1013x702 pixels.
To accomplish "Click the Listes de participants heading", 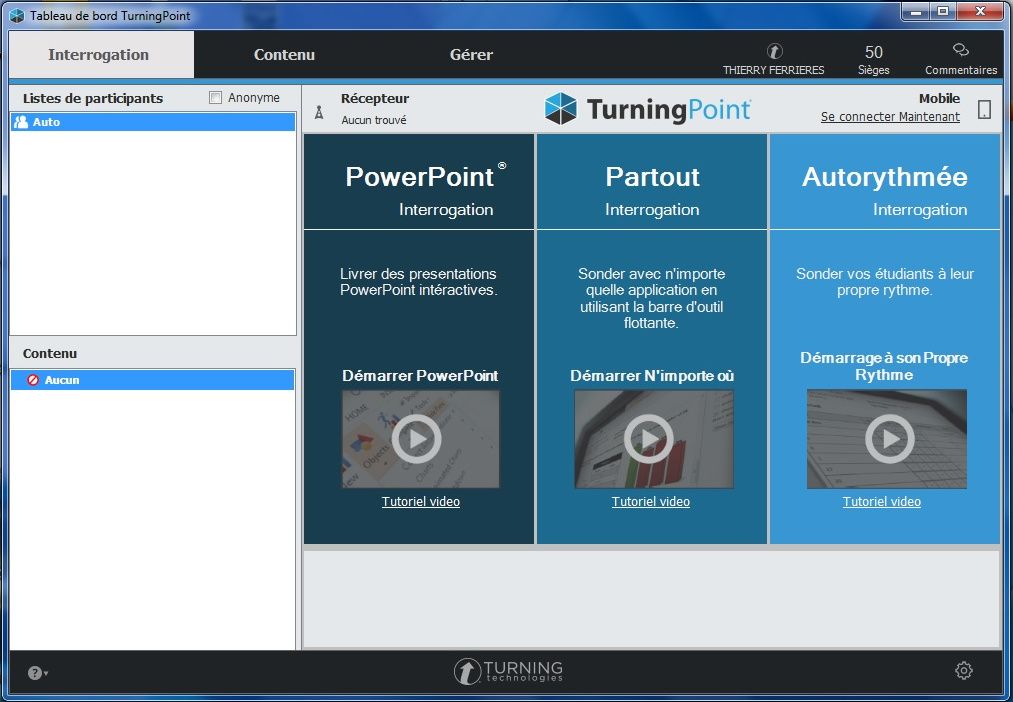I will click(93, 98).
